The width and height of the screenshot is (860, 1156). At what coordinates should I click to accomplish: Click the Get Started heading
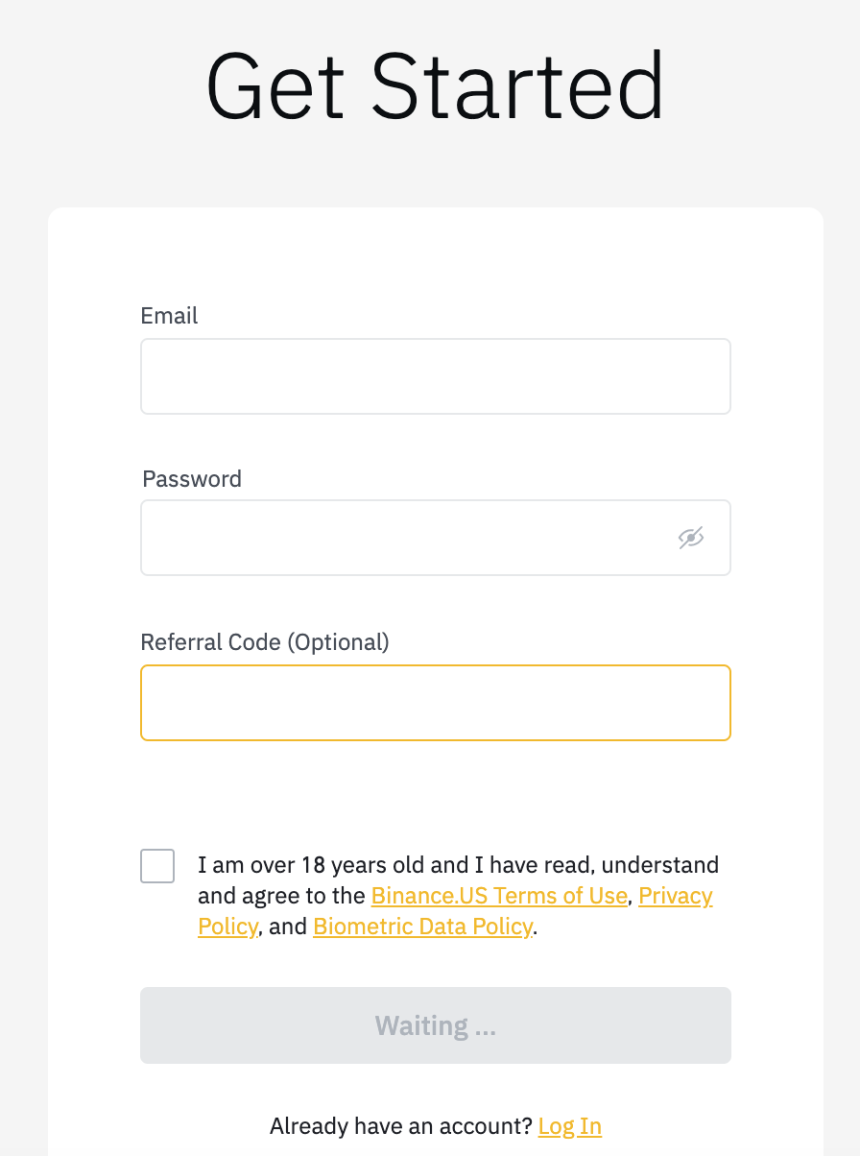[435, 86]
